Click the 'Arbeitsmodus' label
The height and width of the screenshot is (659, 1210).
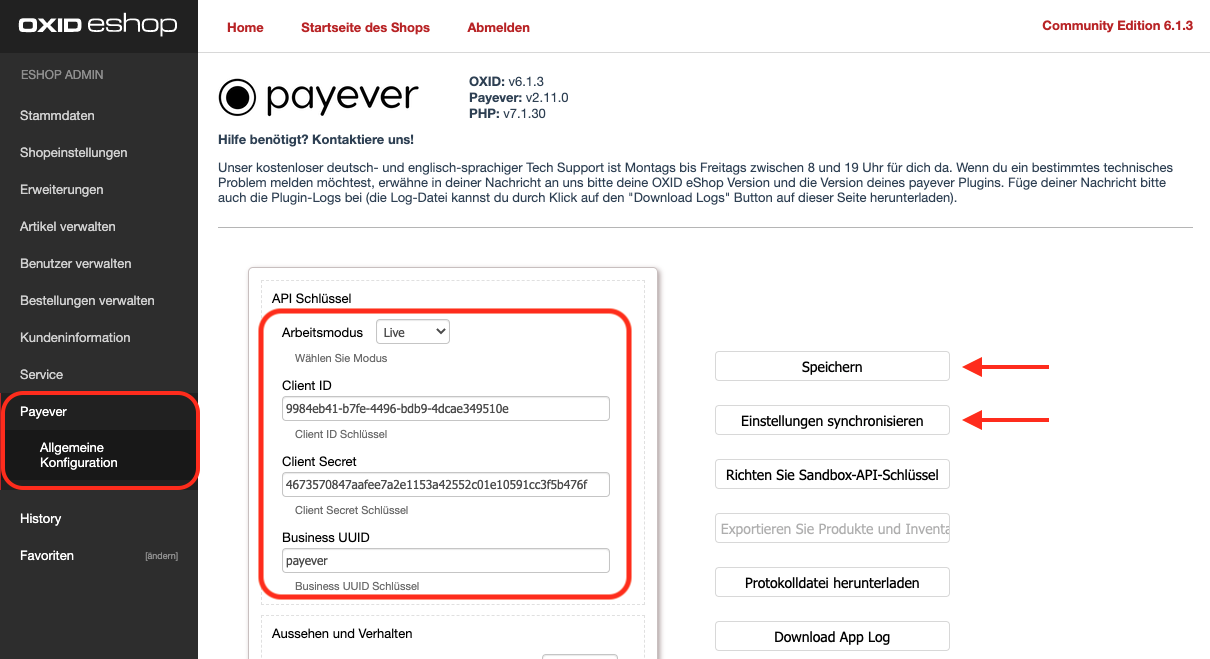coord(322,332)
